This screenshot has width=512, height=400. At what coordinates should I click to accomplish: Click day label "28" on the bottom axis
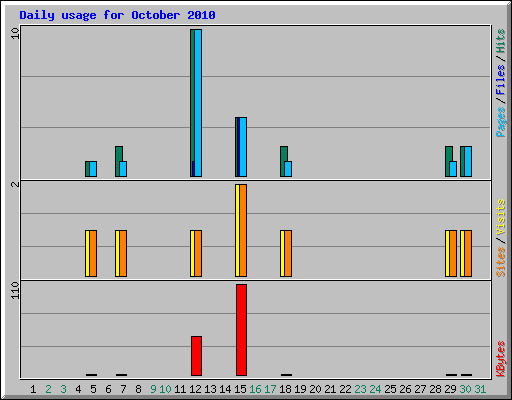[435, 389]
